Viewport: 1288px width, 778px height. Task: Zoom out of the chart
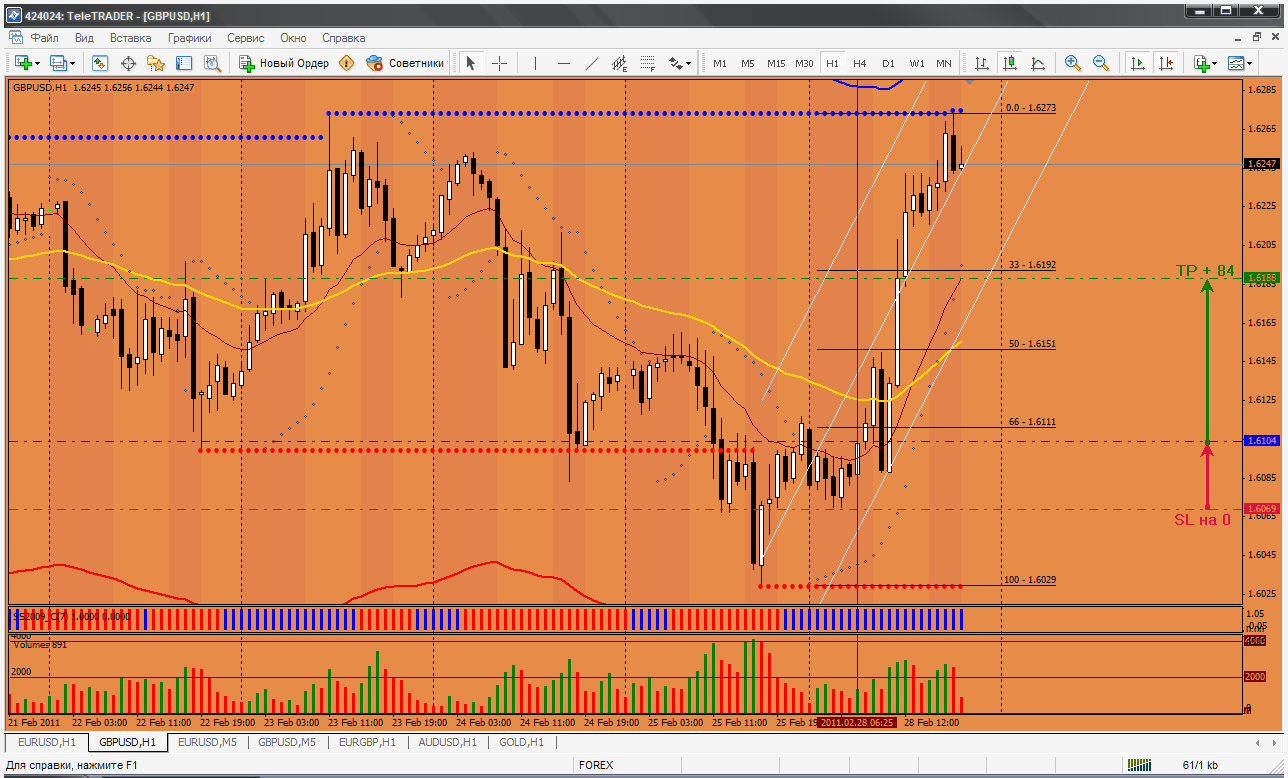(1101, 63)
